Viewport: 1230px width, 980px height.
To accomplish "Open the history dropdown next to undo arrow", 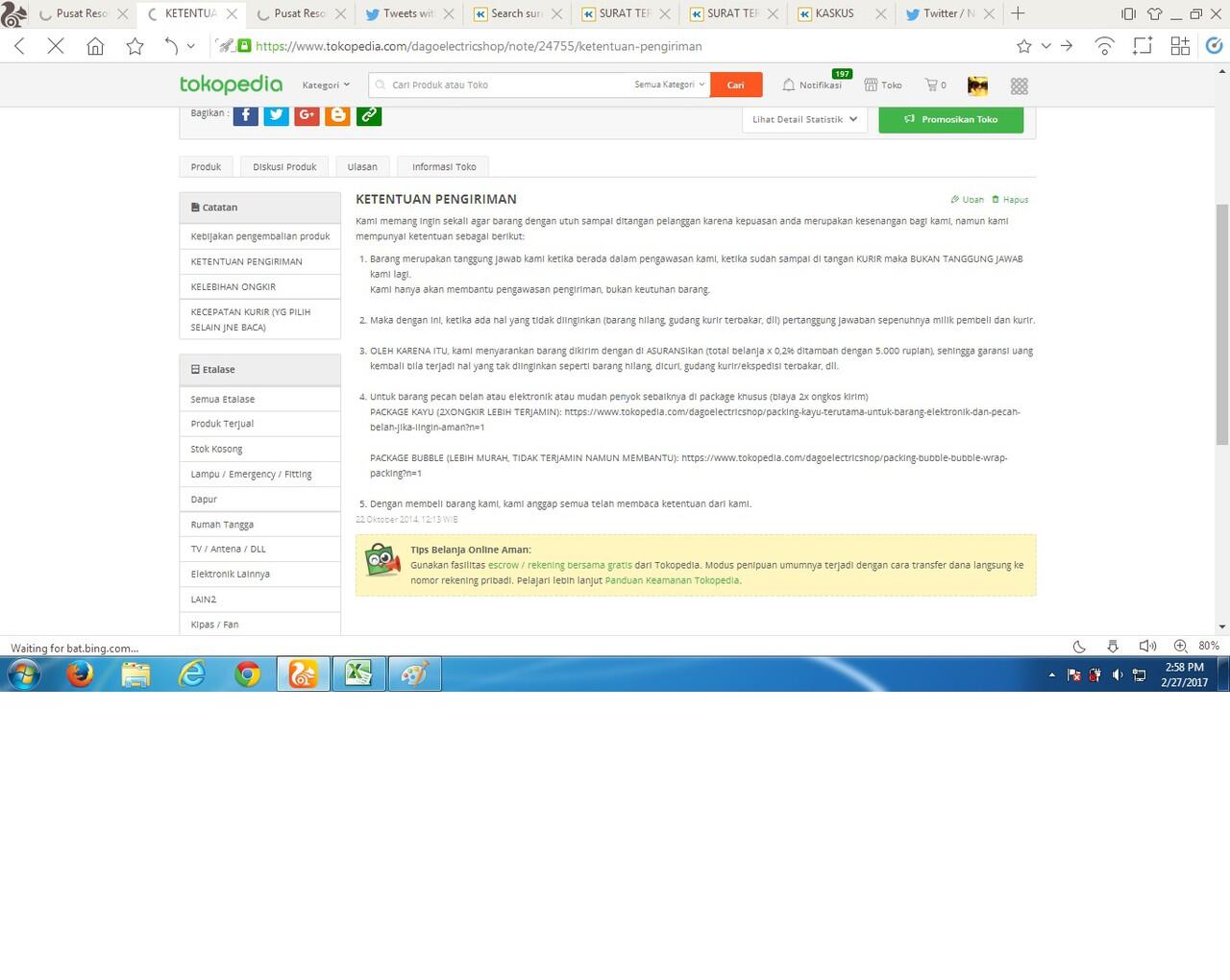I will click(191, 46).
